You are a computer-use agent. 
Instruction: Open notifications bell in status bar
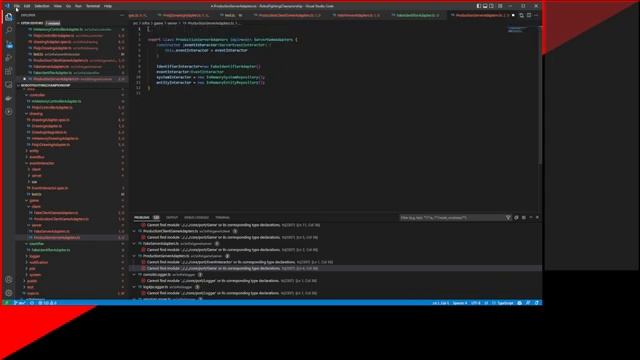(x=537, y=303)
